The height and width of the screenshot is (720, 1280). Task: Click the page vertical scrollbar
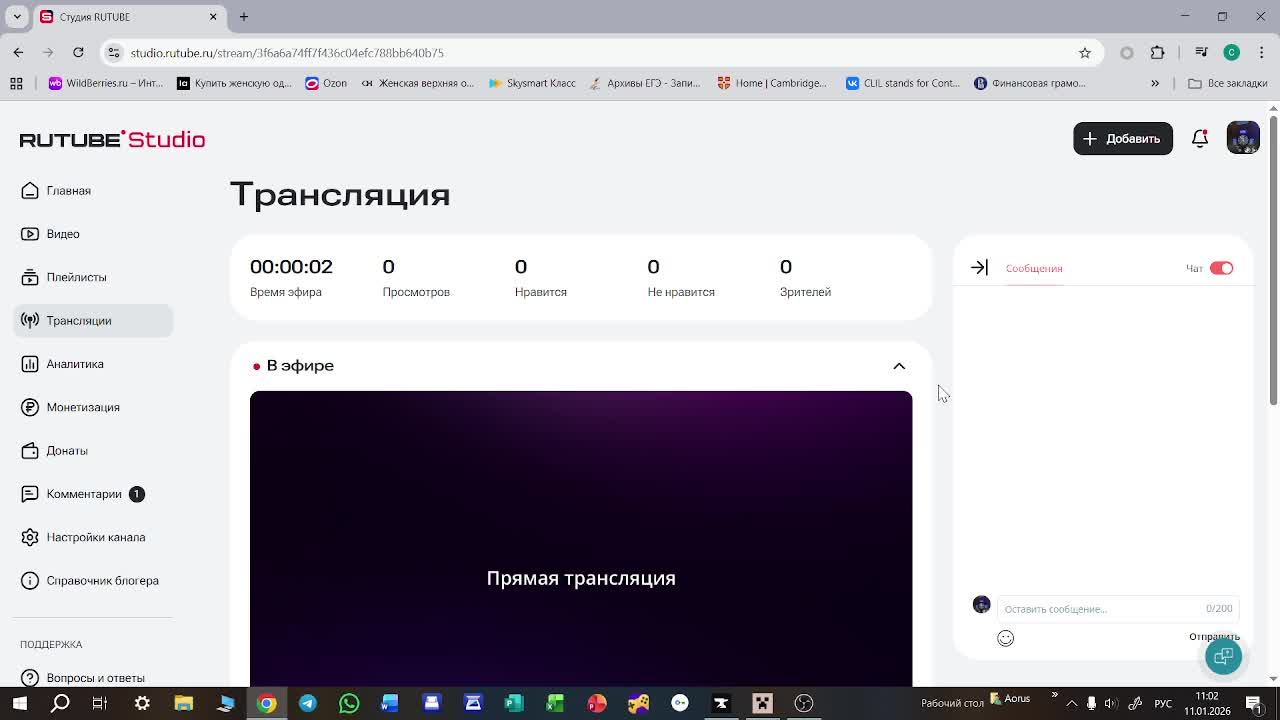click(x=1273, y=261)
